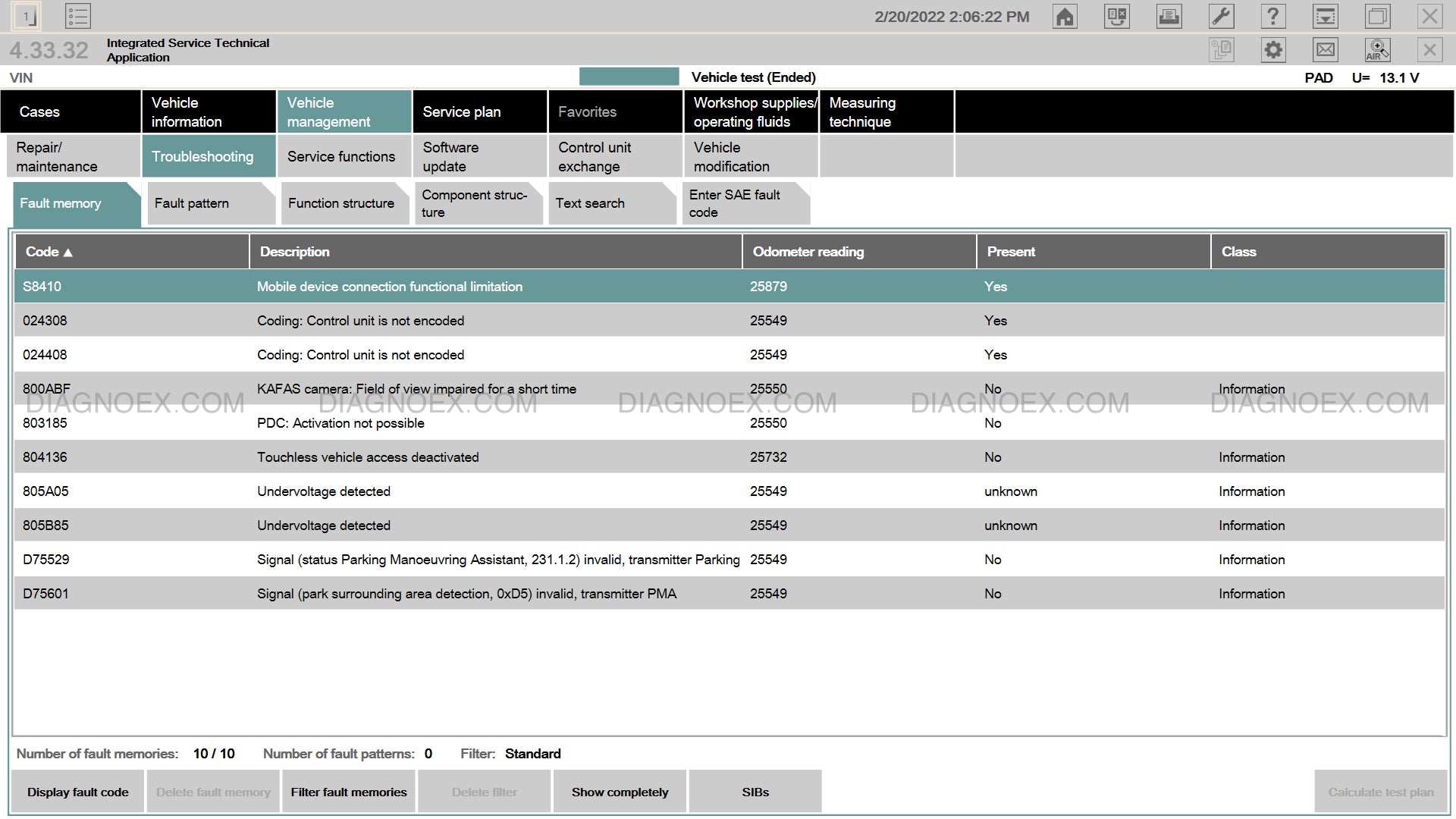The height and width of the screenshot is (819, 1456).
Task: Select fault row 800ABF KAFAS camera
Action: (x=730, y=389)
